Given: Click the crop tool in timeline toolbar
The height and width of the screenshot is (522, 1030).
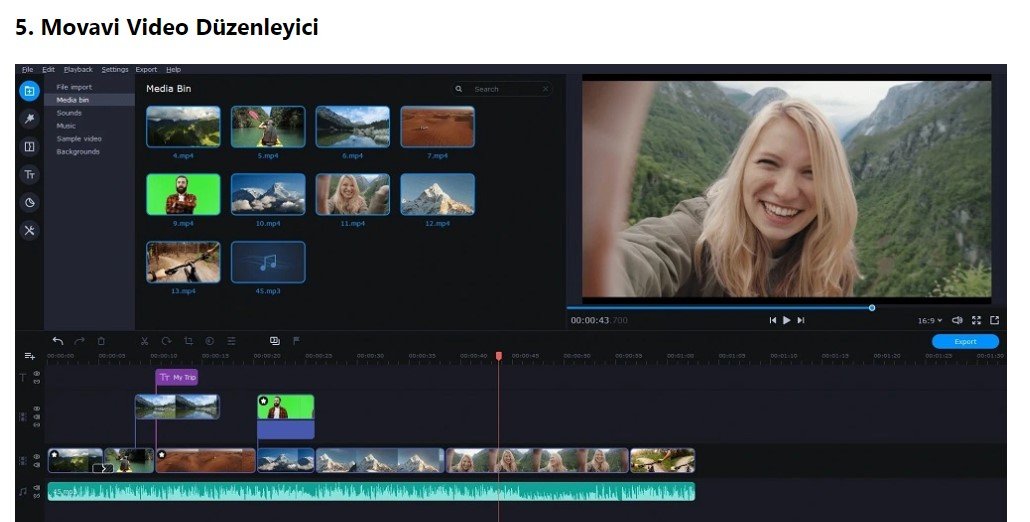Looking at the screenshot, I should 188,341.
